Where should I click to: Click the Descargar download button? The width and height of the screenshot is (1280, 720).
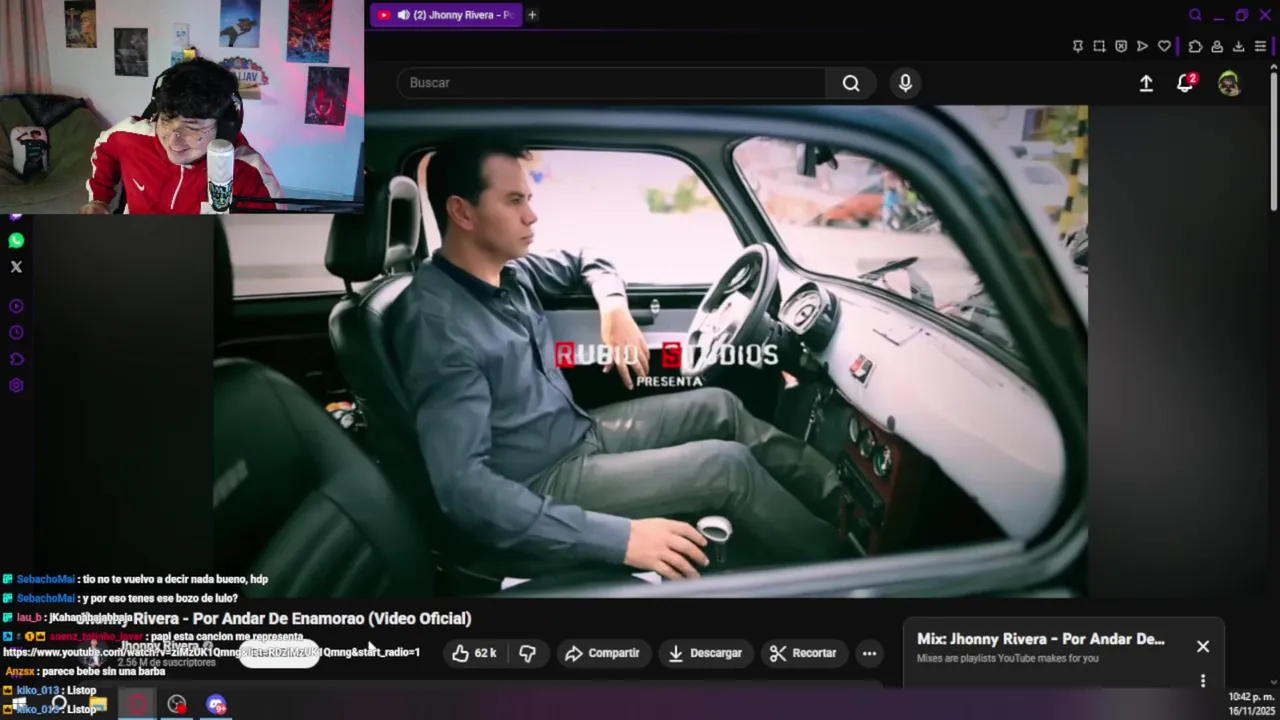click(x=705, y=653)
